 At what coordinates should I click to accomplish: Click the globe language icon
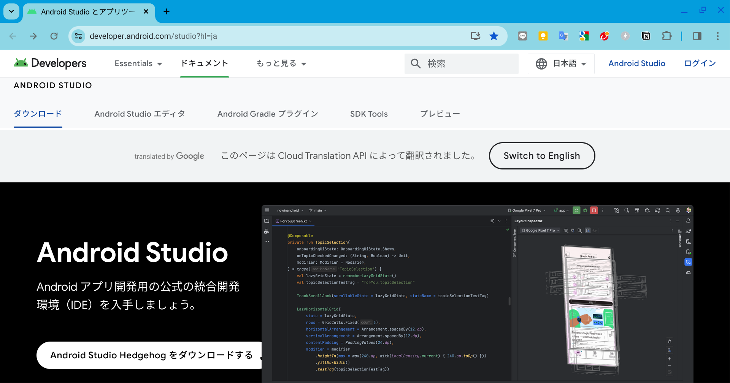[541, 63]
